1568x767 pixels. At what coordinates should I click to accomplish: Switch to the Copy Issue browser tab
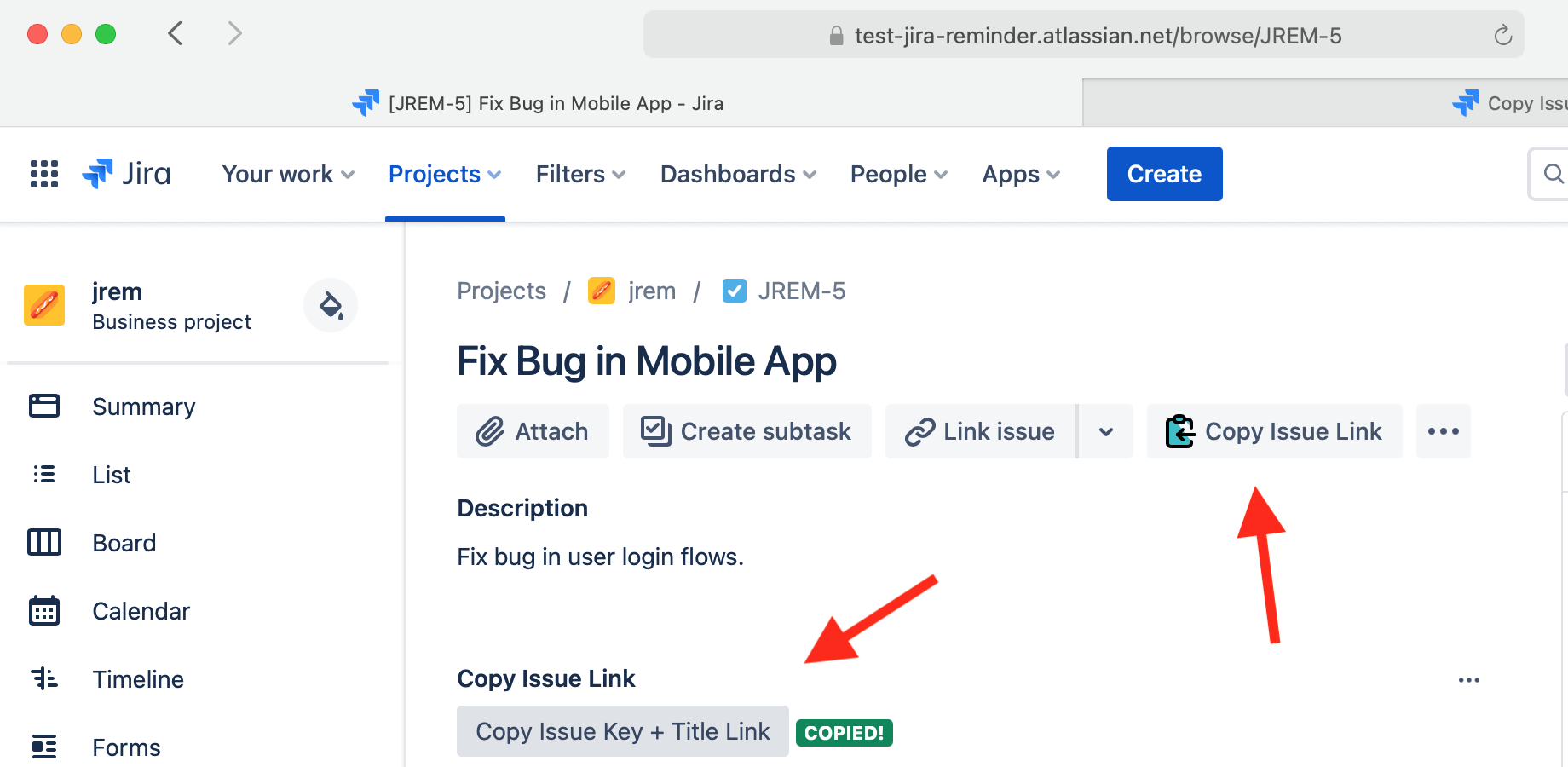coord(1508,103)
